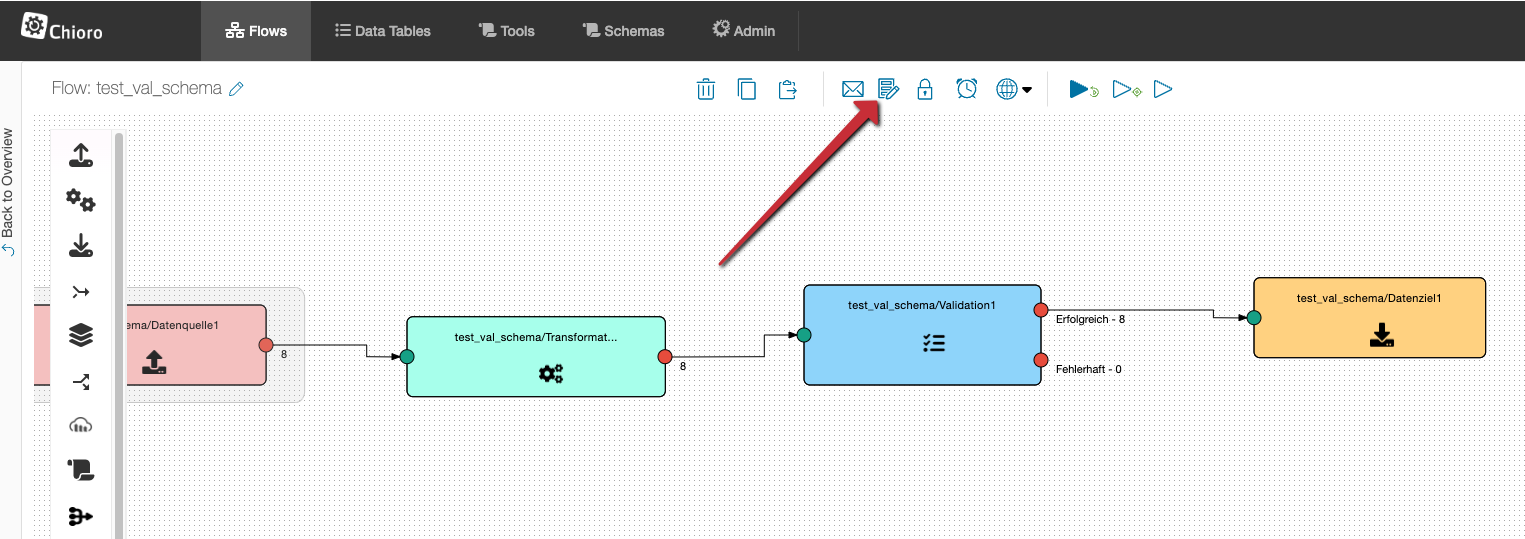Click the trash delete flow icon
1525x539 pixels.
coord(706,89)
